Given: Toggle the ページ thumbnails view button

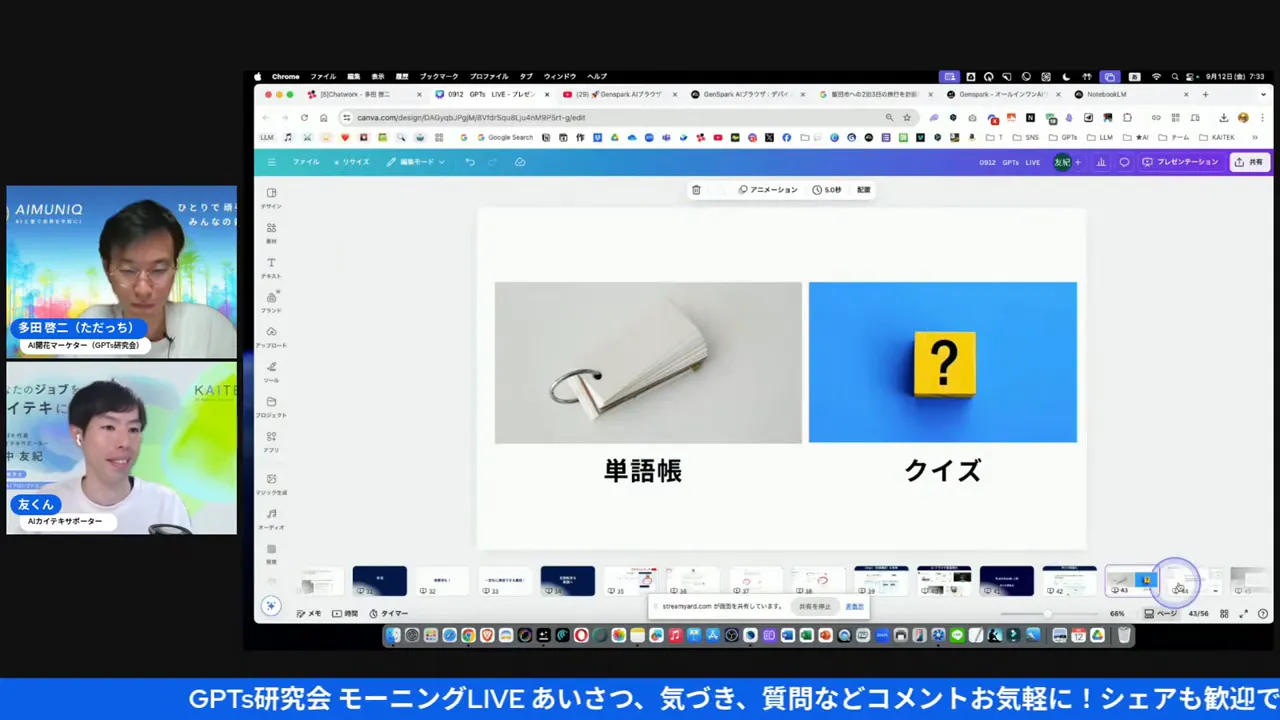Looking at the screenshot, I should pyautogui.click(x=1161, y=614).
